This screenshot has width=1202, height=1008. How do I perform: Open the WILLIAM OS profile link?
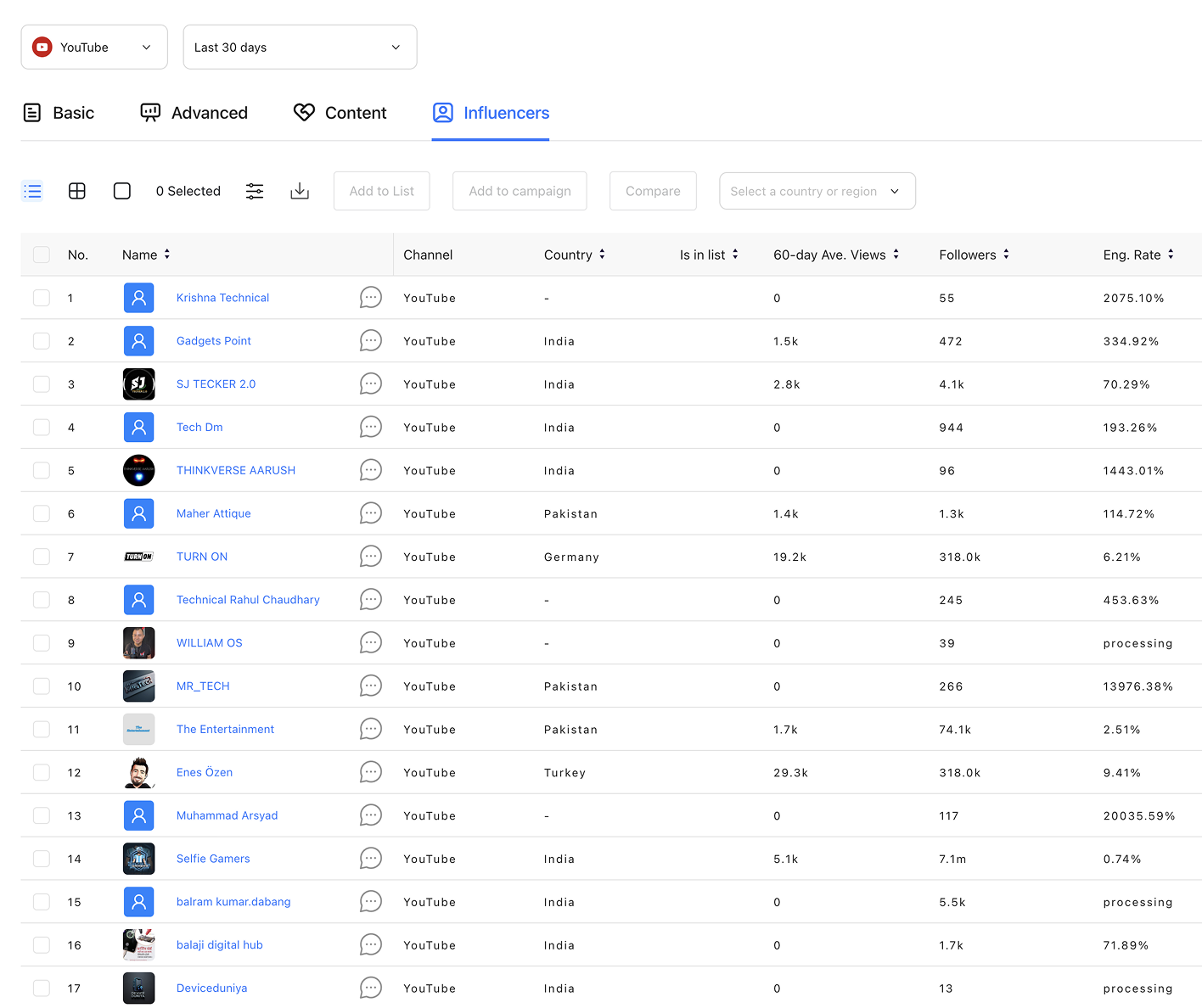[209, 643]
